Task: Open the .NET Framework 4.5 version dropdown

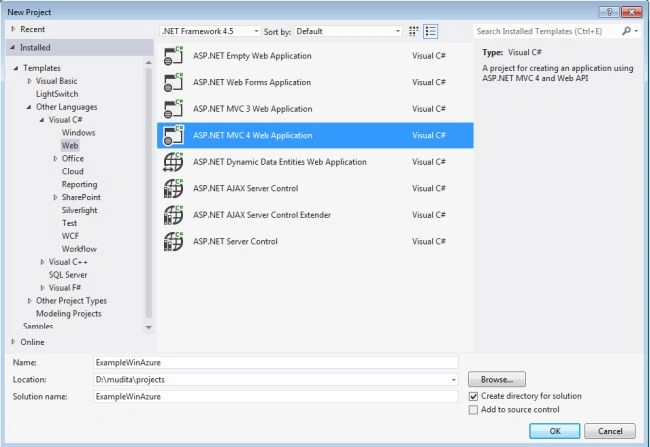Action: point(211,32)
